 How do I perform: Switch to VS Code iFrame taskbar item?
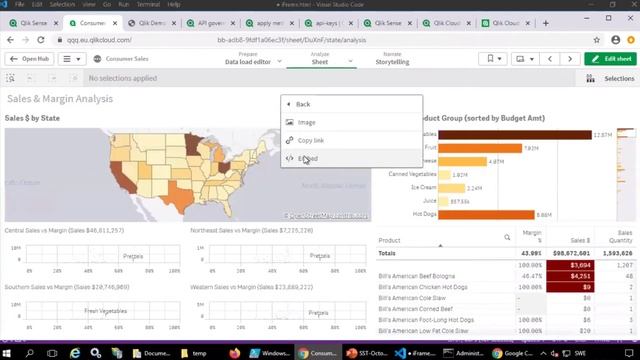[x=415, y=353]
